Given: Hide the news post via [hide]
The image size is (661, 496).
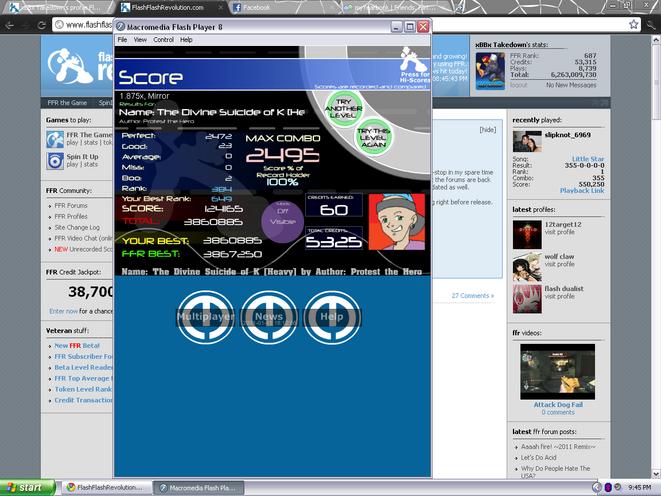Looking at the screenshot, I should [x=487, y=130].
